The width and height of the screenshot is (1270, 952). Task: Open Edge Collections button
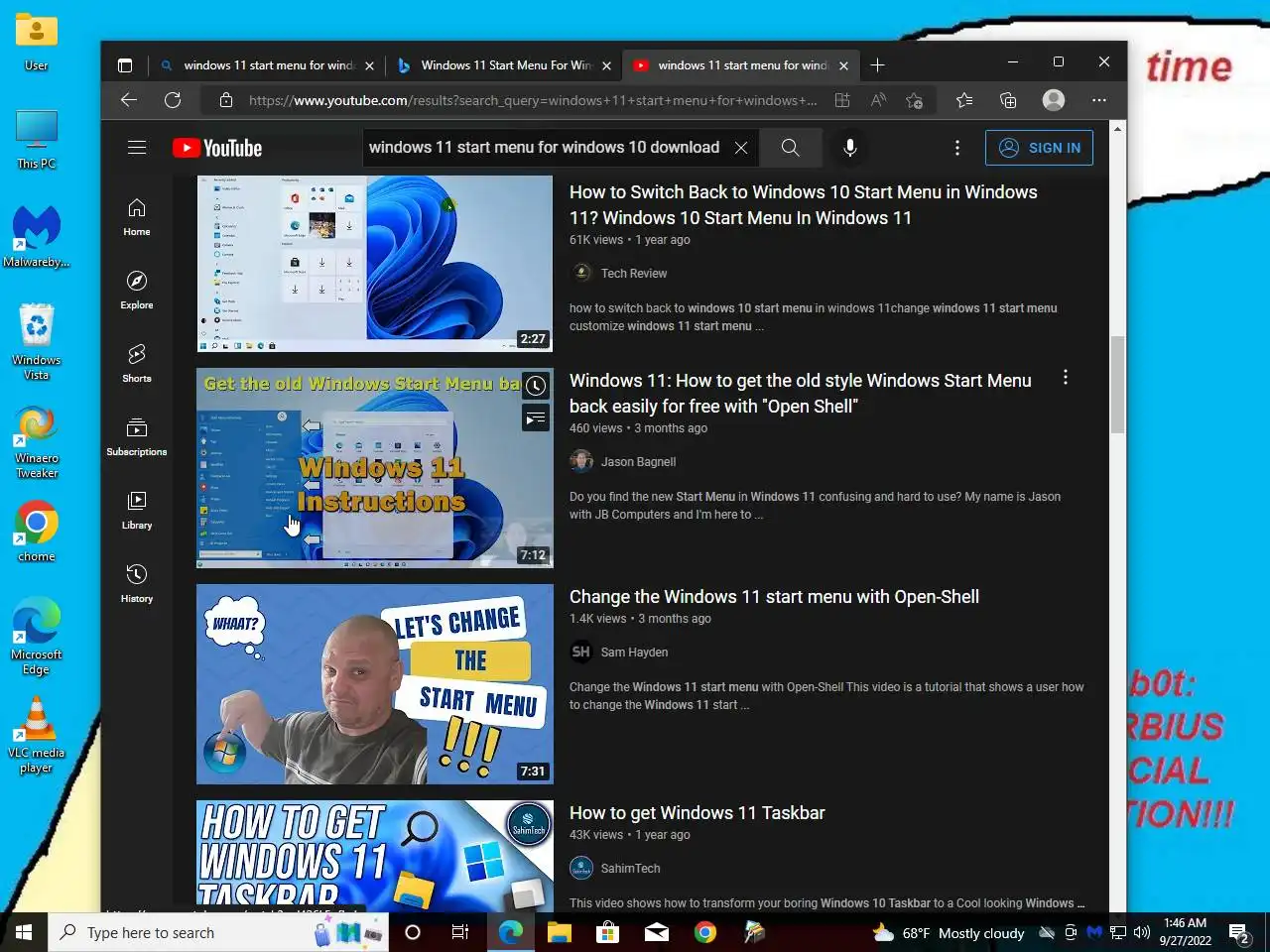tap(1008, 100)
